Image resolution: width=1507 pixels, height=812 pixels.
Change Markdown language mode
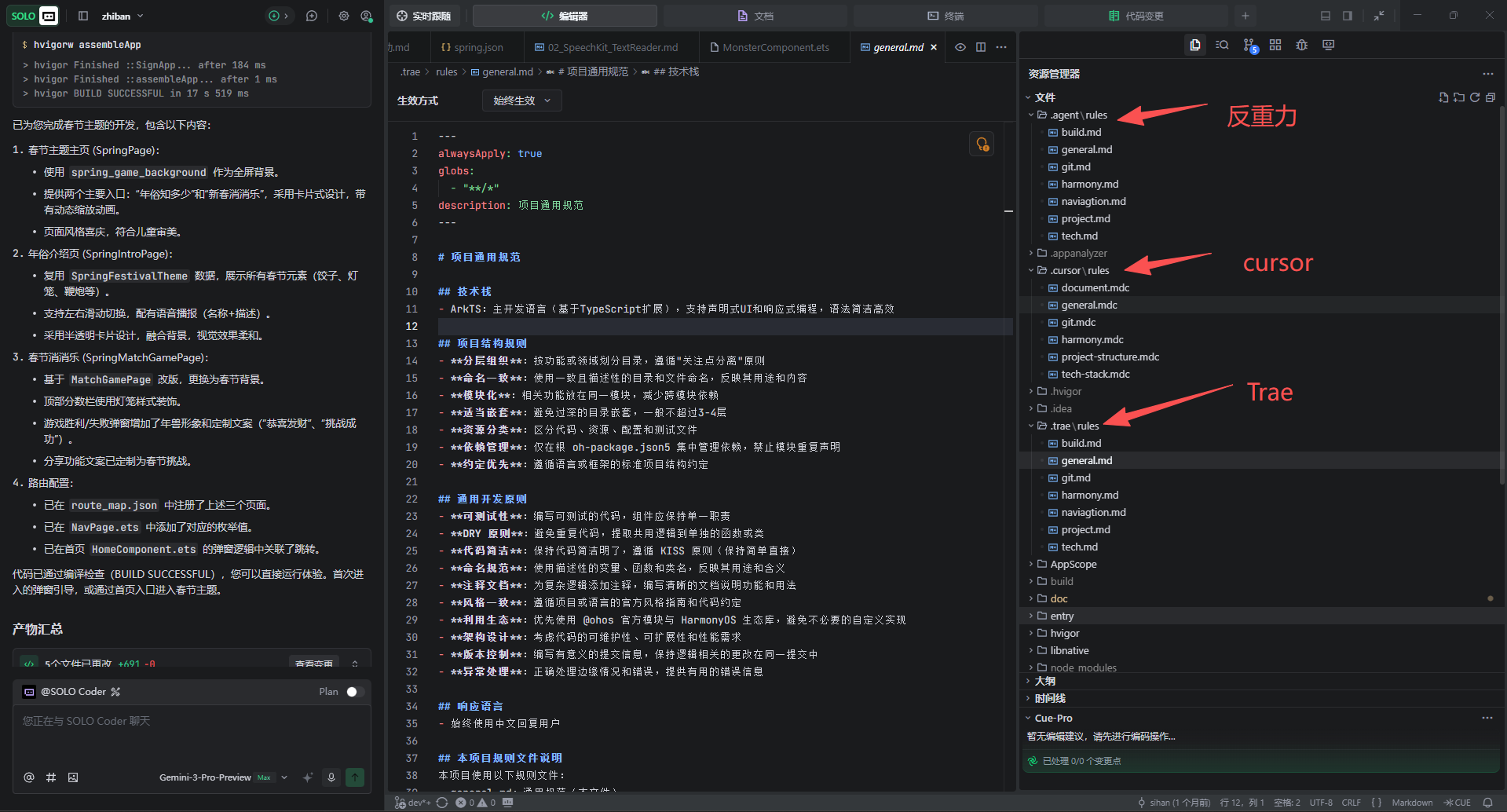click(1412, 803)
